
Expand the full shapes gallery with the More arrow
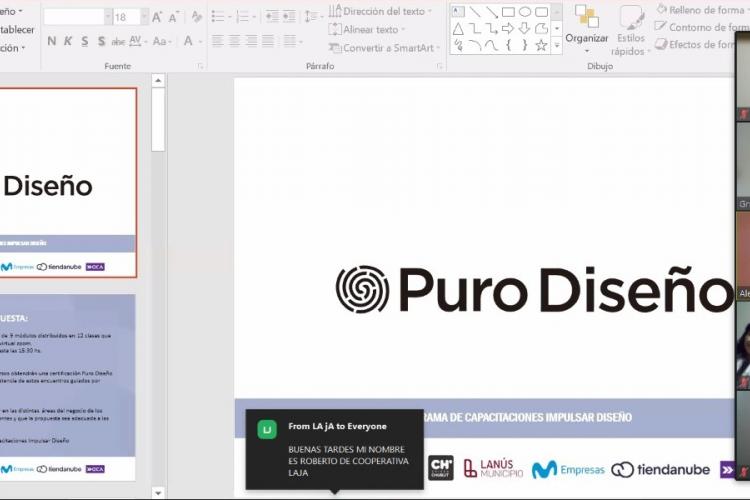[x=556, y=46]
